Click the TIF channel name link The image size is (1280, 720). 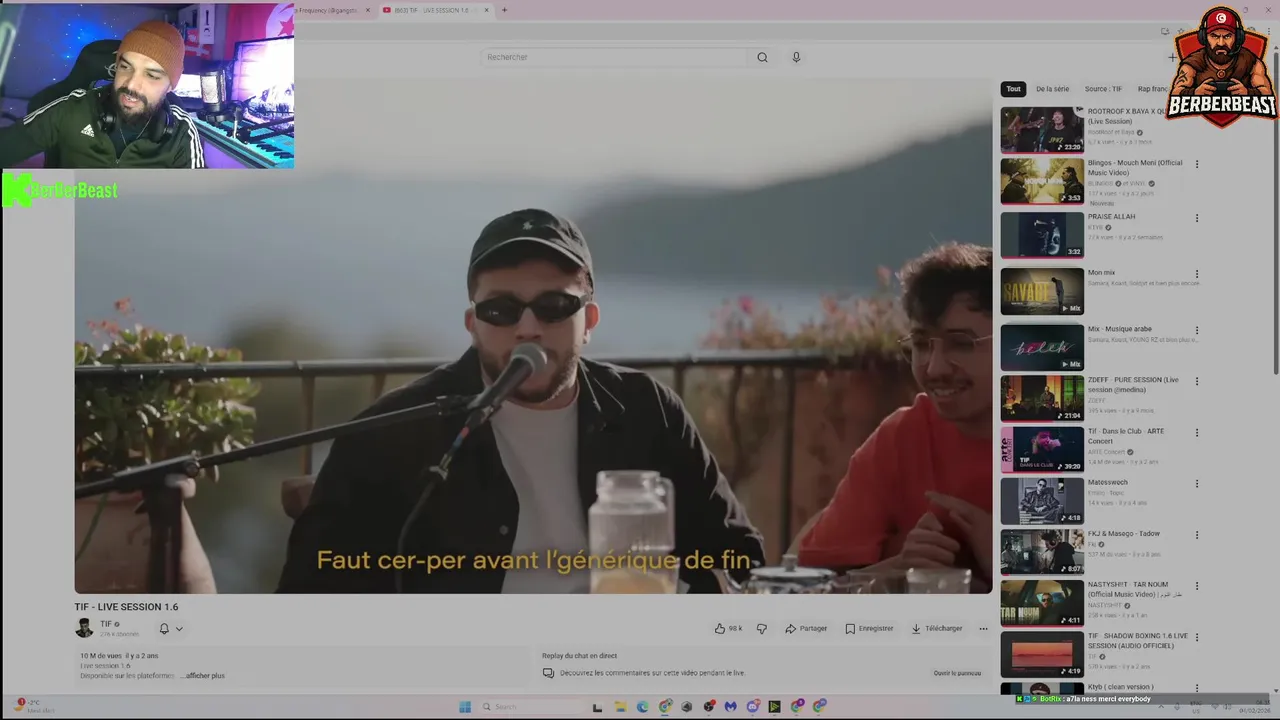105,624
